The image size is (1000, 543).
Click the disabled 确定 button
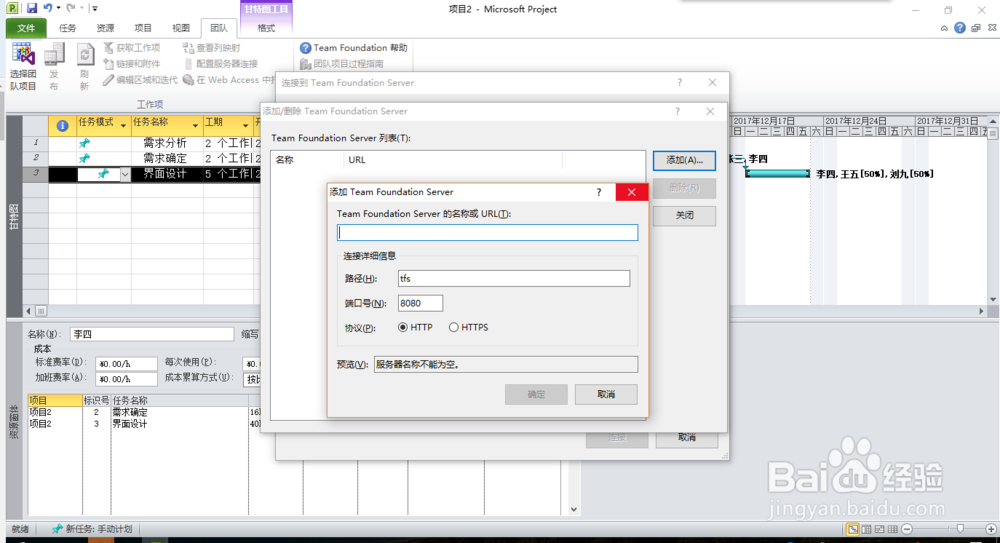click(536, 394)
